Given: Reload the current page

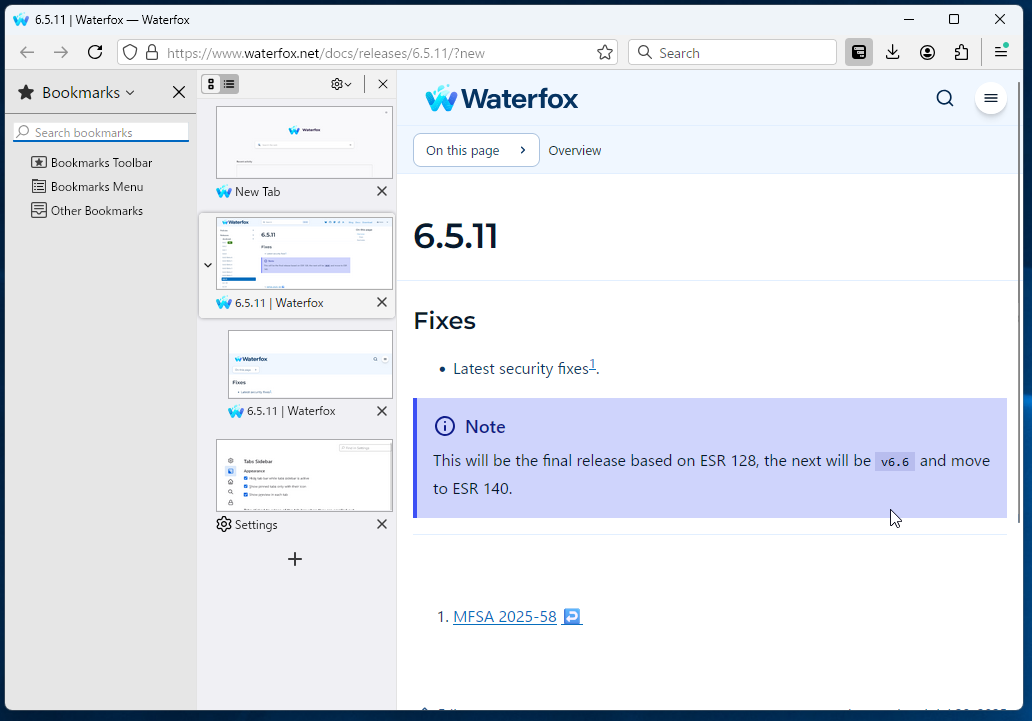Looking at the screenshot, I should pos(95,53).
